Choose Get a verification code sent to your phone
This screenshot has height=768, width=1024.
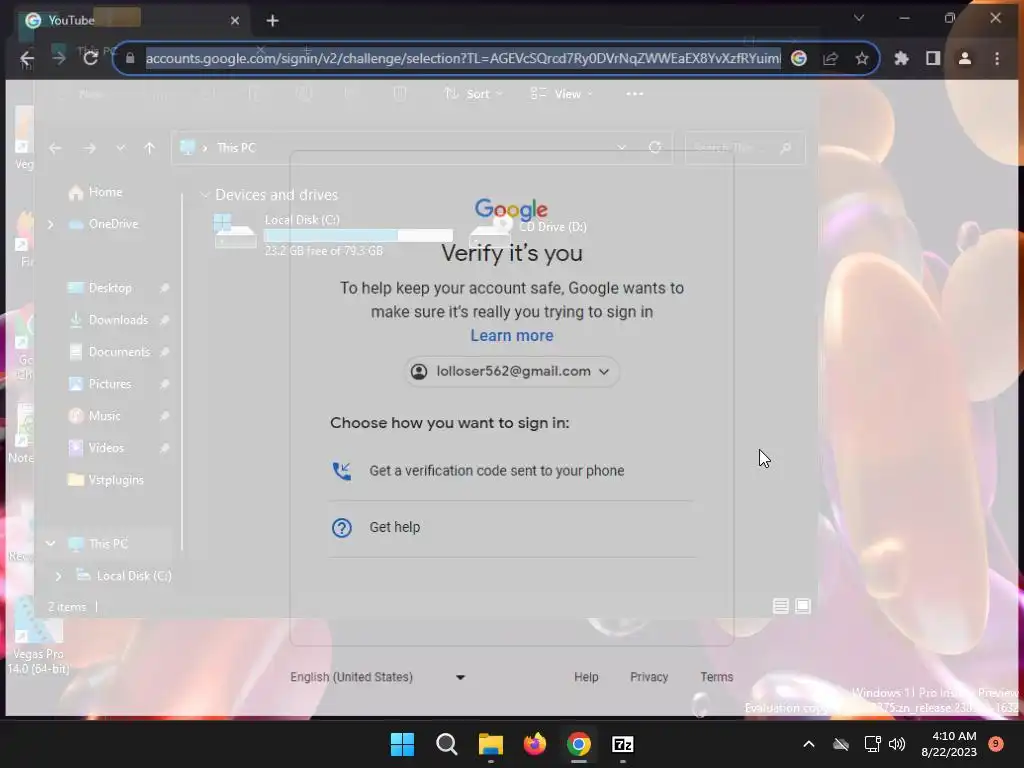(x=512, y=471)
